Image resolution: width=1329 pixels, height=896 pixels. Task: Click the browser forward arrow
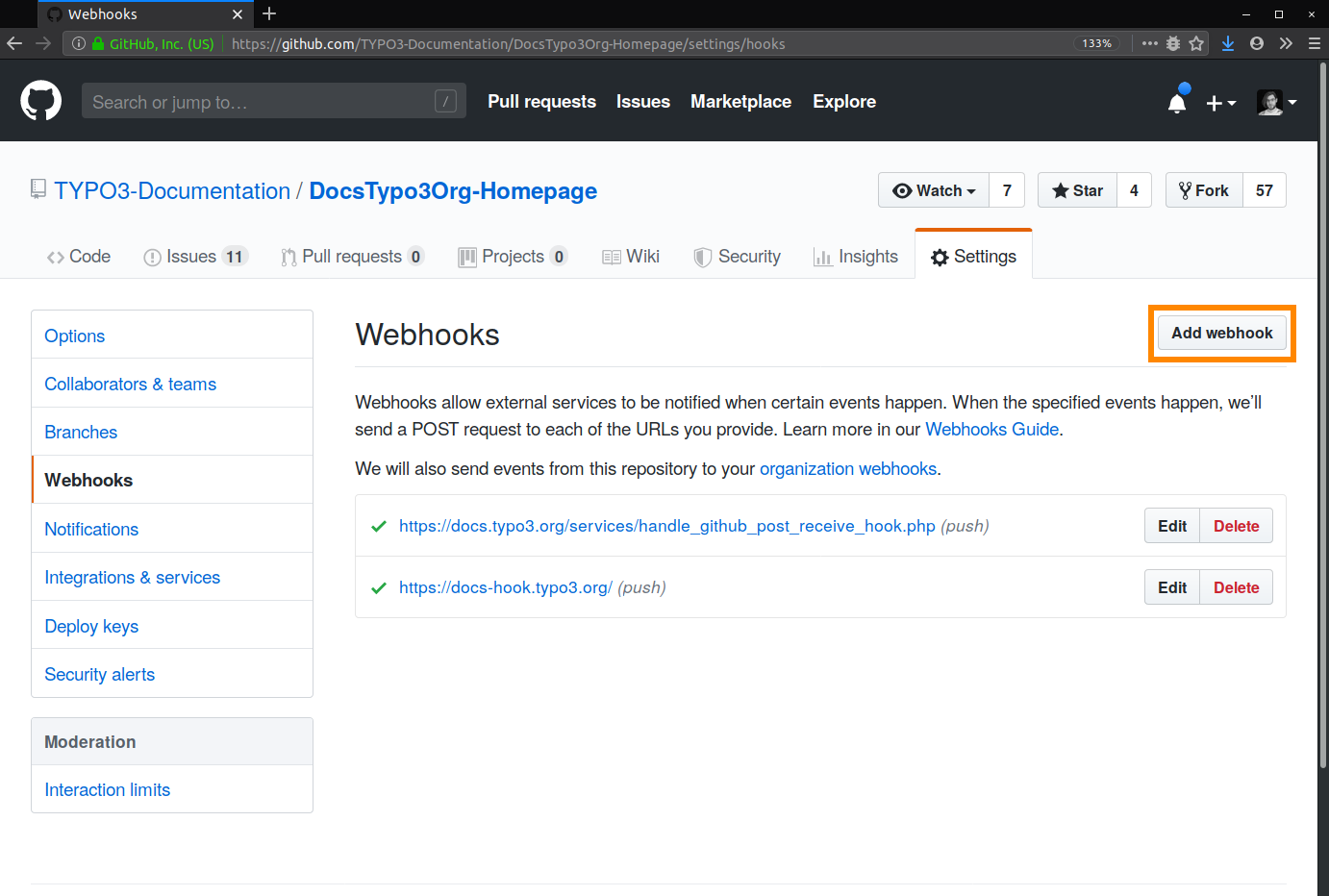[43, 43]
